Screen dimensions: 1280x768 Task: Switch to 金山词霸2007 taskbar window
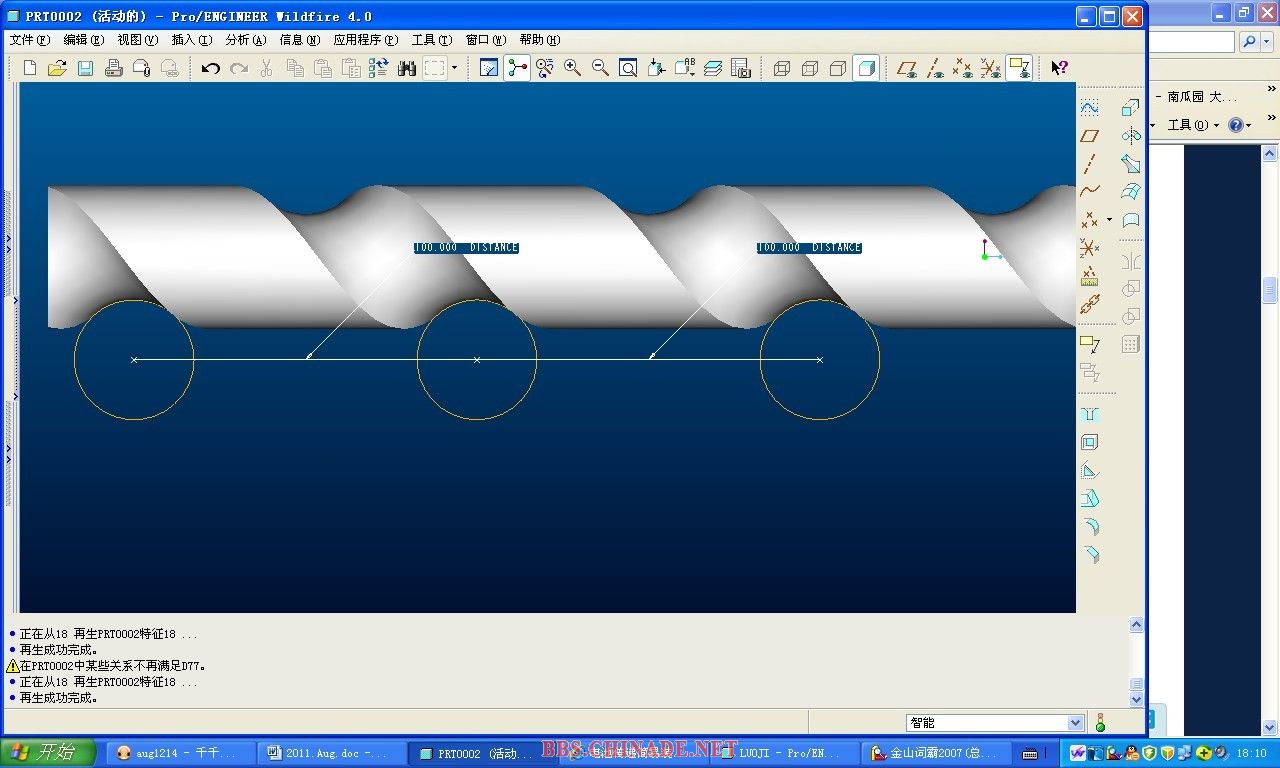coord(938,754)
